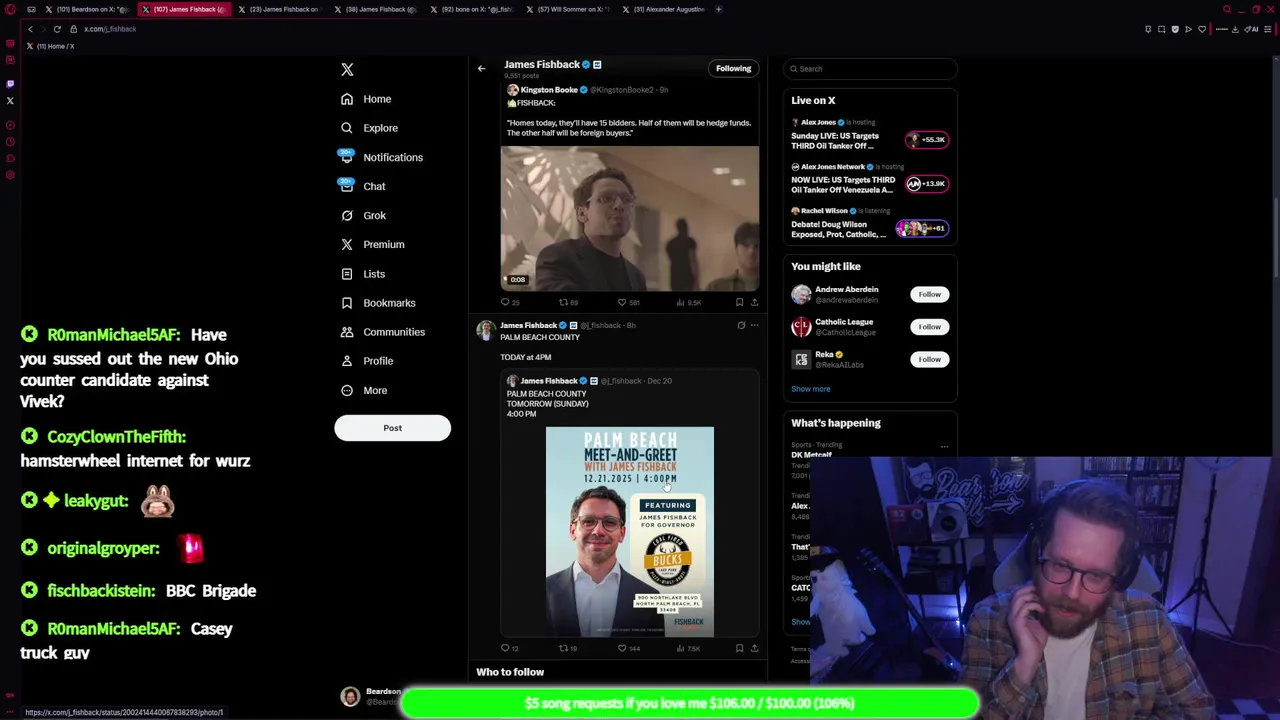Click the X logo in the sidebar
Viewport: 1280px width, 720px height.
coord(347,69)
